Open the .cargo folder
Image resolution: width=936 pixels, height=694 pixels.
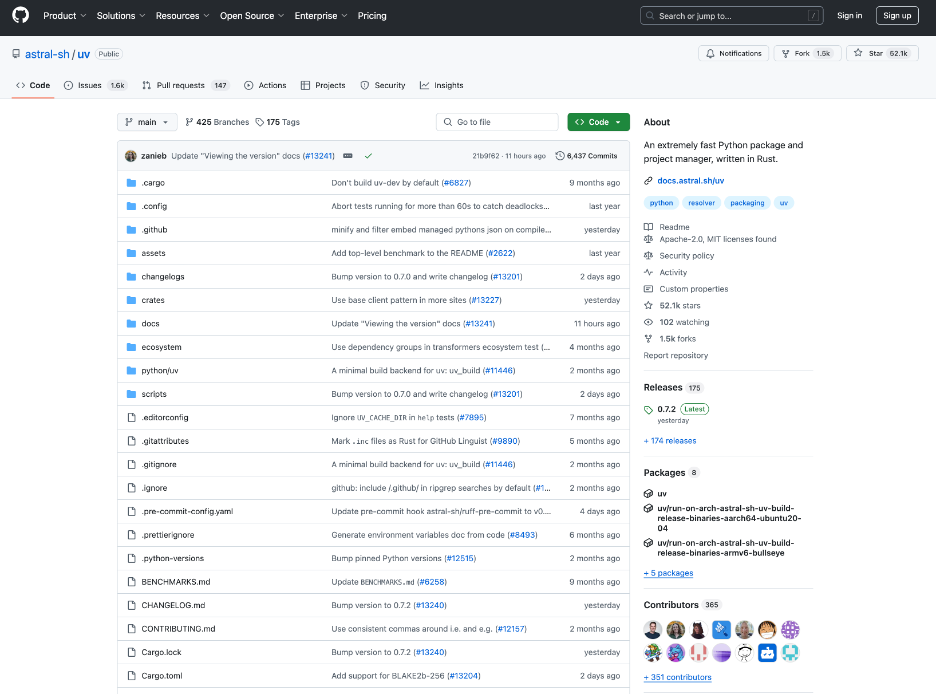click(x=153, y=183)
